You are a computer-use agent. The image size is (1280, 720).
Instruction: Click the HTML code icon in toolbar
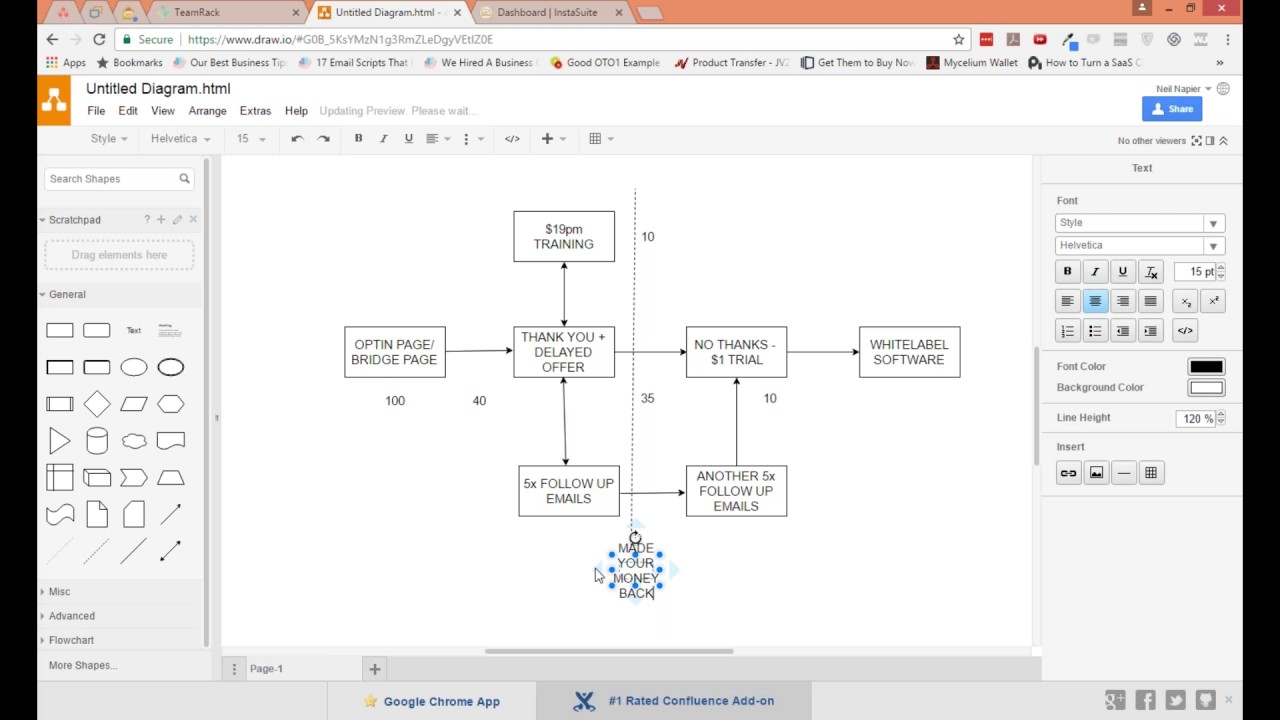pyautogui.click(x=512, y=139)
